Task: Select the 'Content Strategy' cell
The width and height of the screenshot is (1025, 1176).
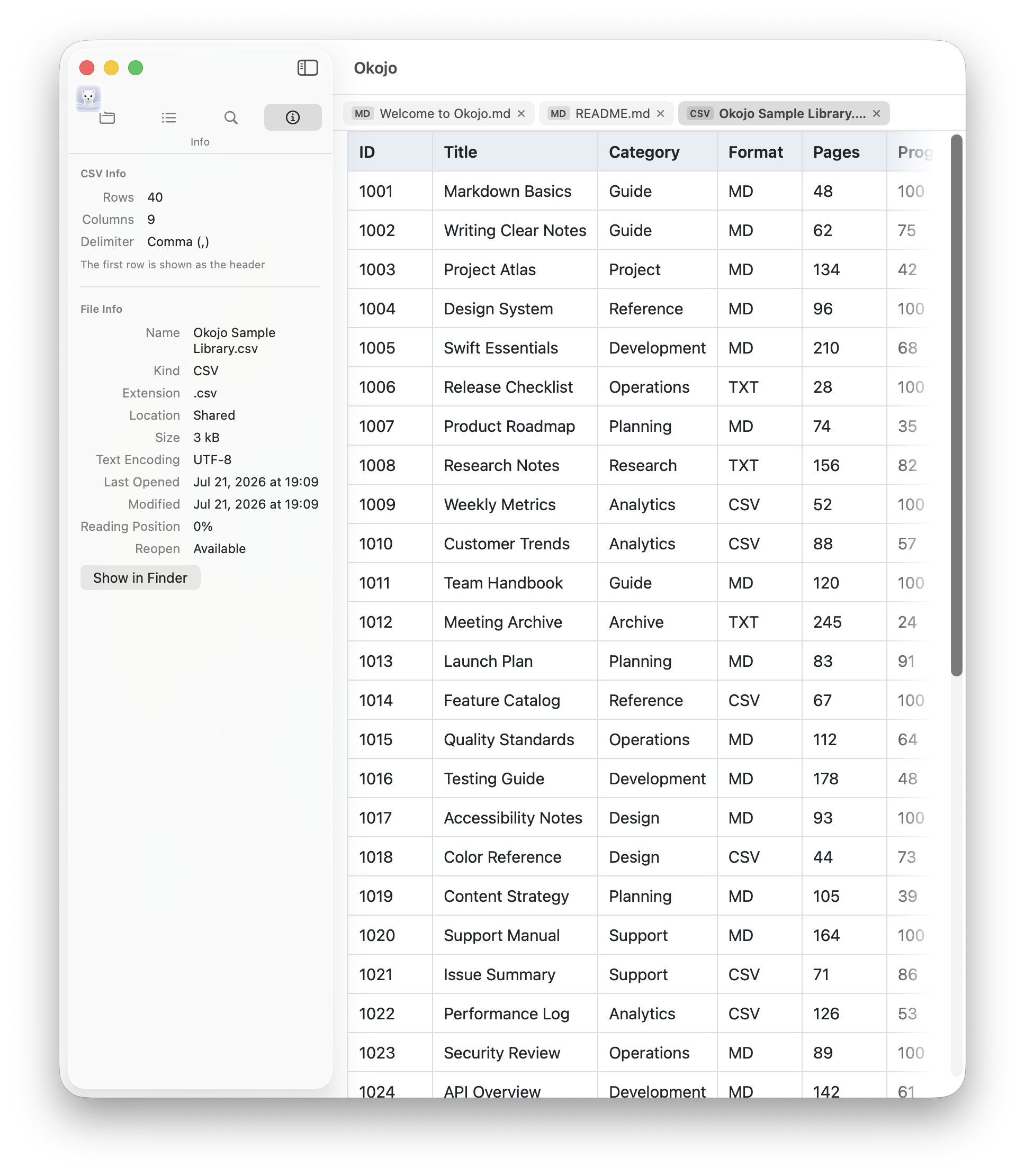Action: 515,897
